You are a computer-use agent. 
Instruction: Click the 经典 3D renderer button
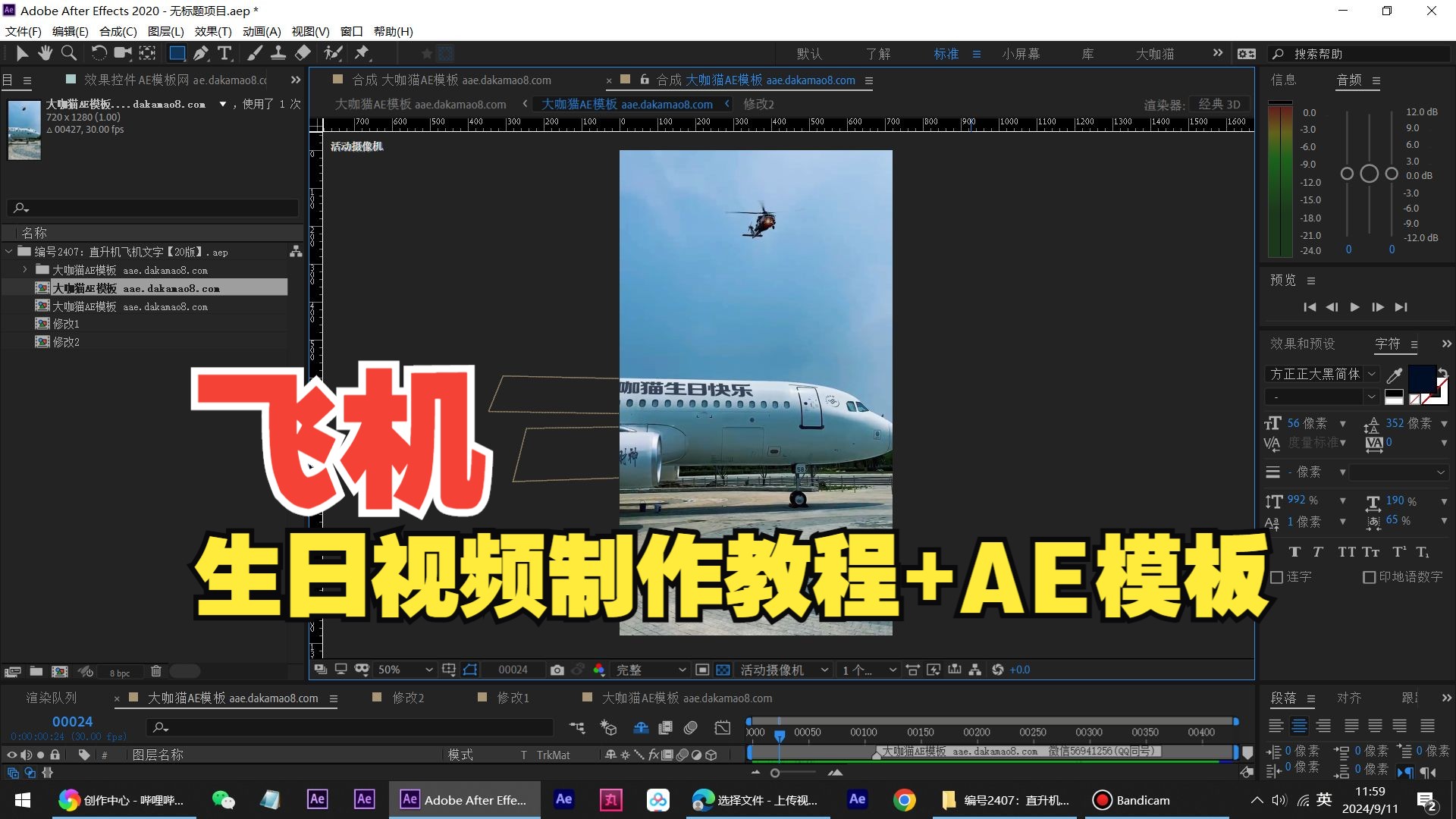(1219, 105)
